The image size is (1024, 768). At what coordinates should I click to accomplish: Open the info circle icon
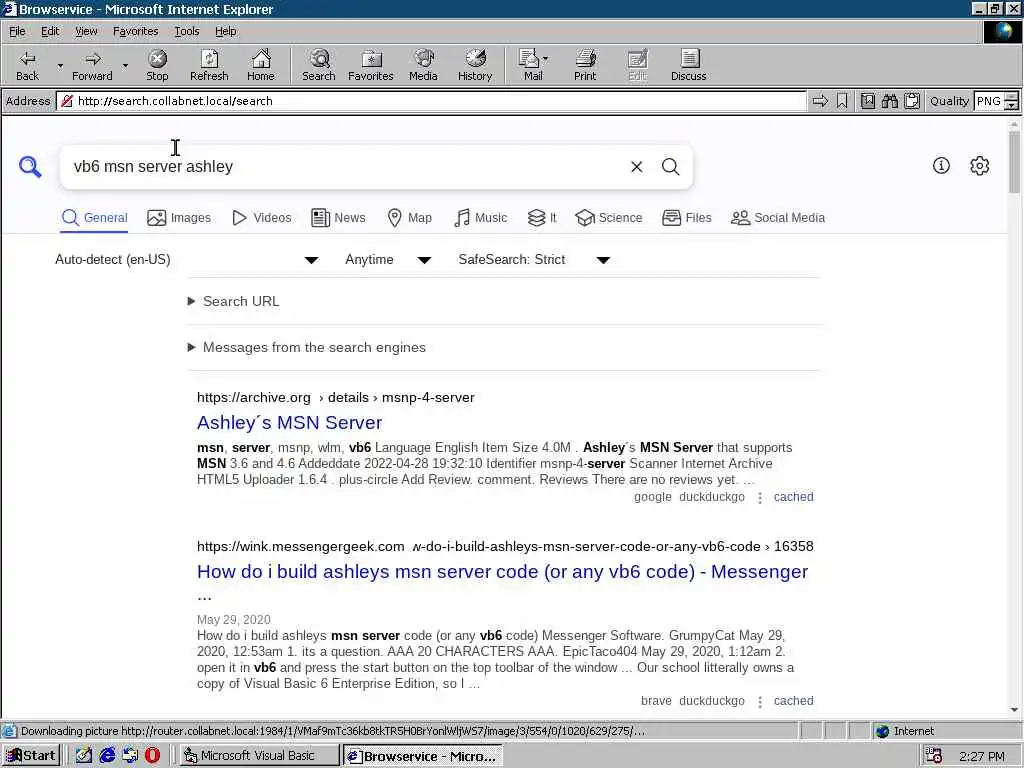941,166
